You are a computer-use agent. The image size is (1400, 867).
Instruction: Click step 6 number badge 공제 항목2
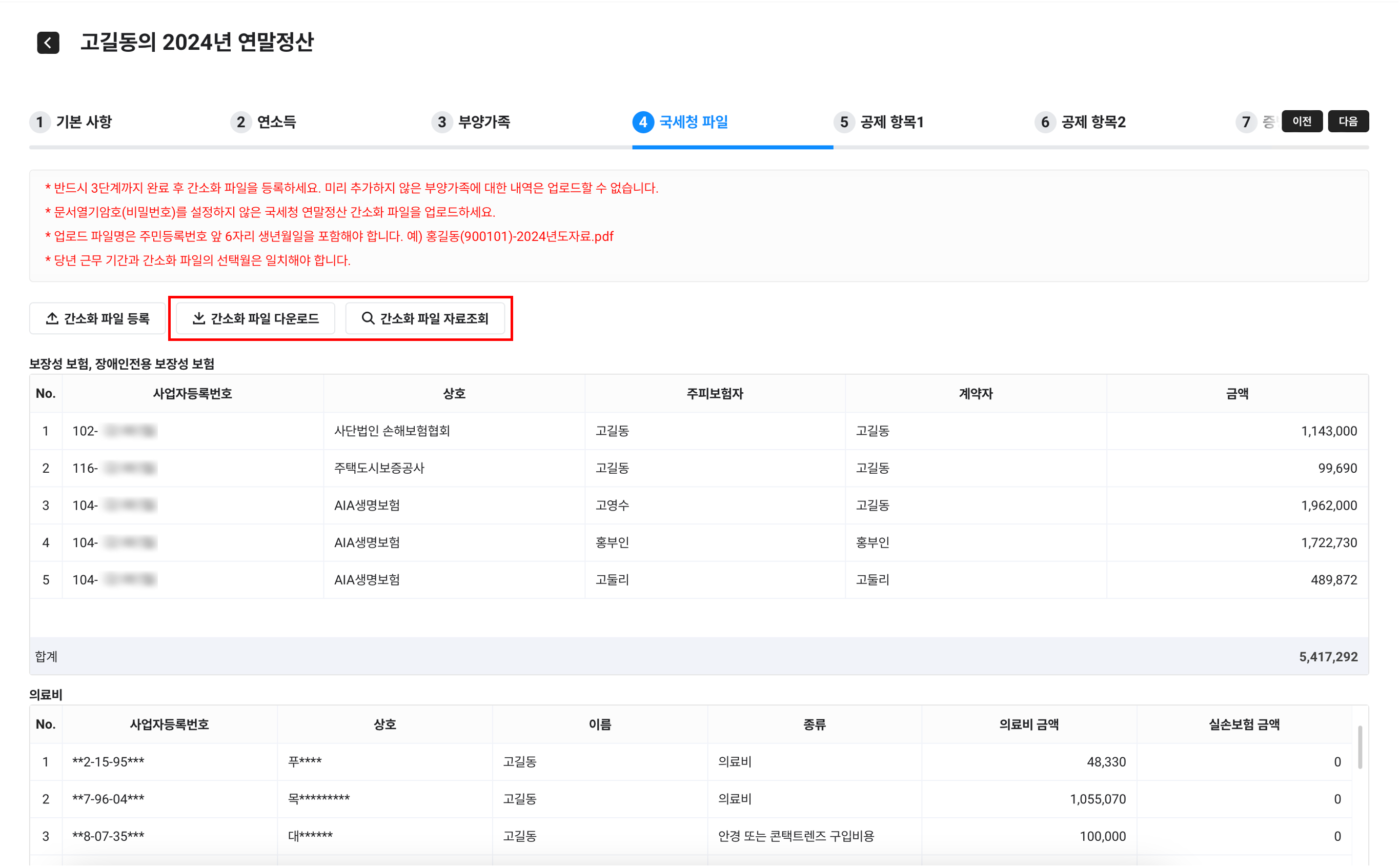coord(1045,122)
